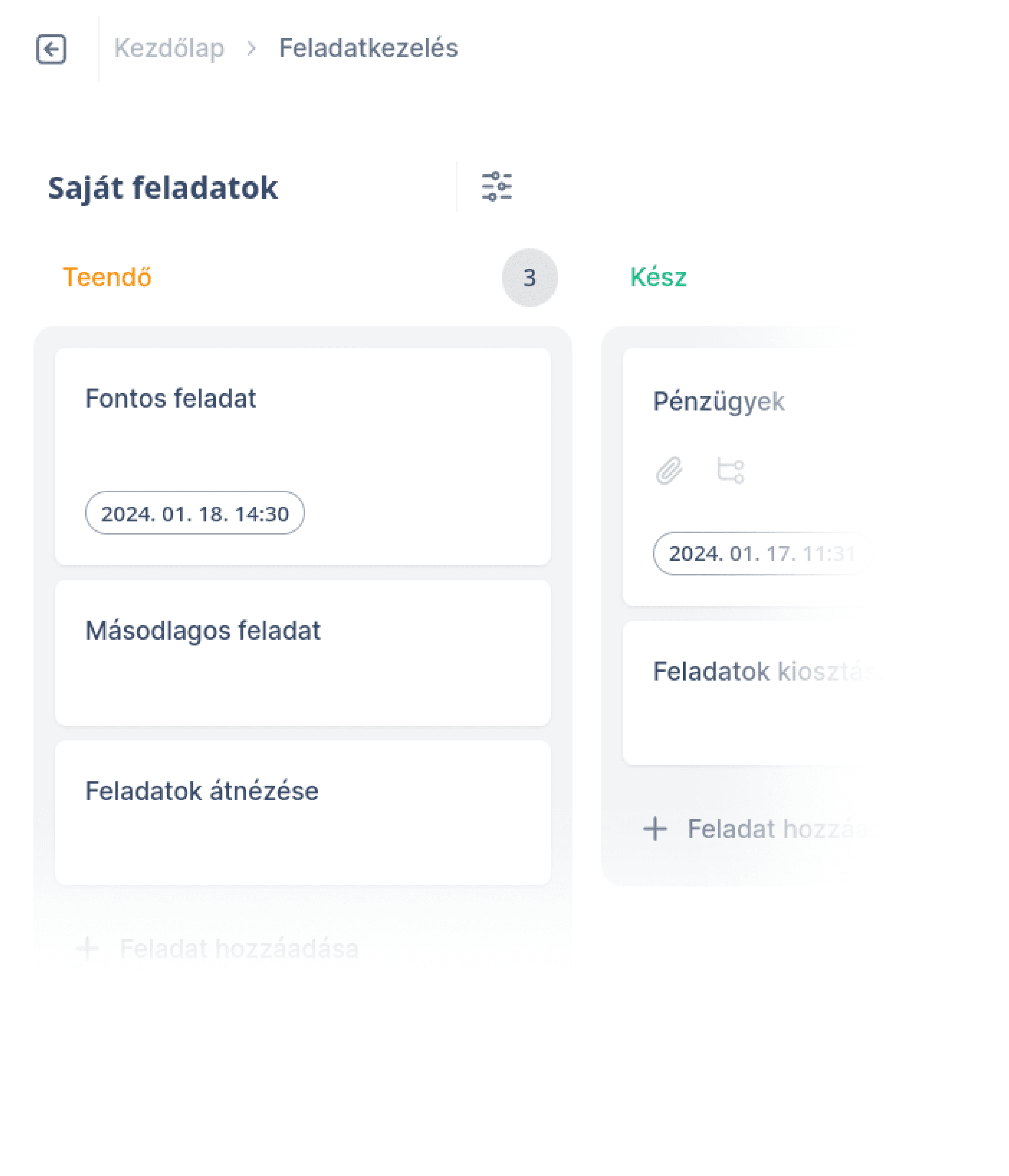1009x1176 pixels.
Task: Open the Kezdőlap breadcrumb link
Action: pyautogui.click(x=169, y=48)
